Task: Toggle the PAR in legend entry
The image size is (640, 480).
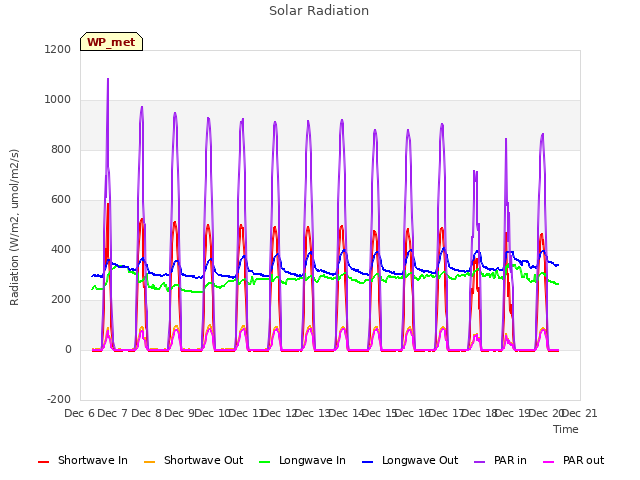Action: pos(500,460)
